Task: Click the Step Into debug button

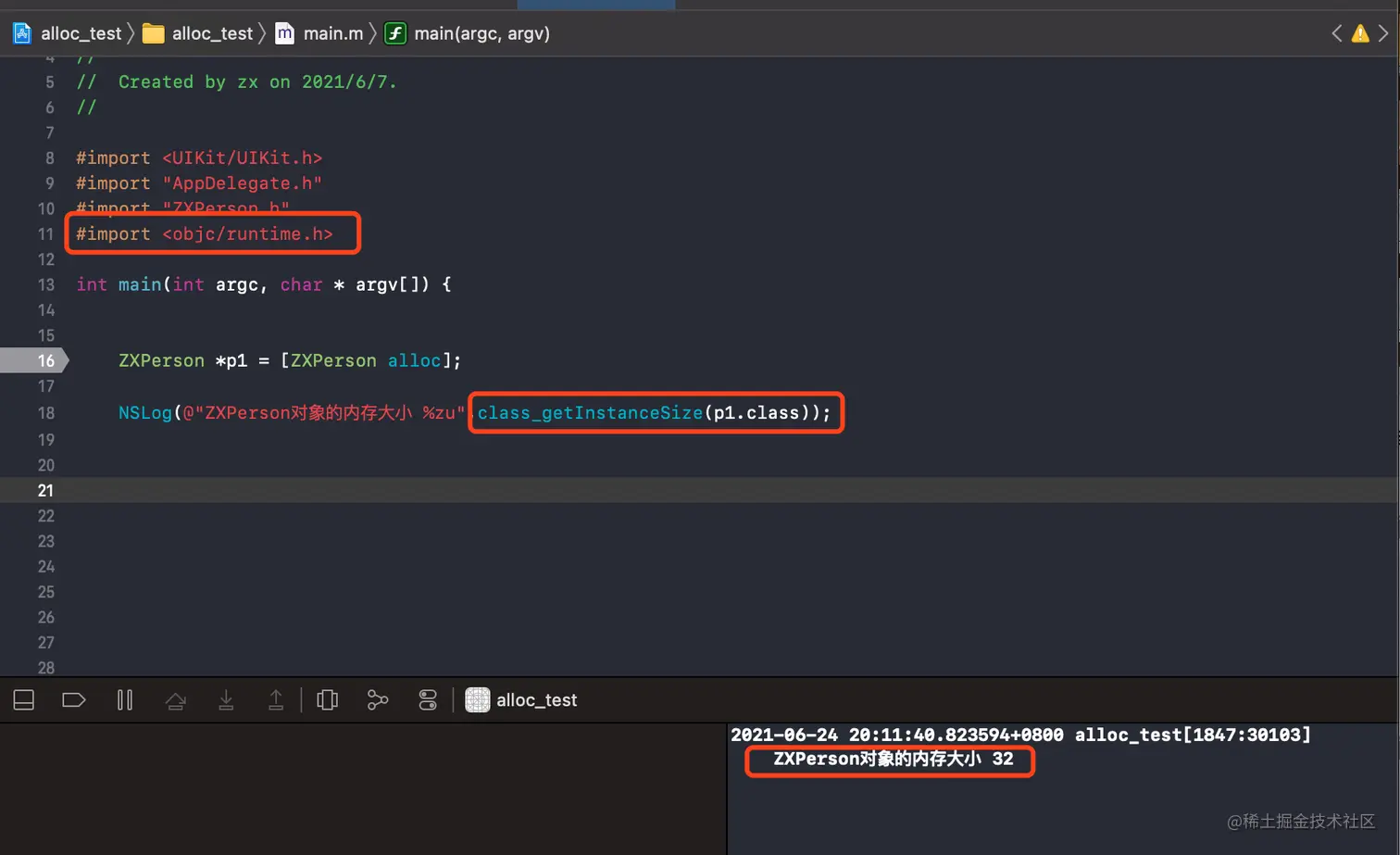Action: [x=226, y=700]
